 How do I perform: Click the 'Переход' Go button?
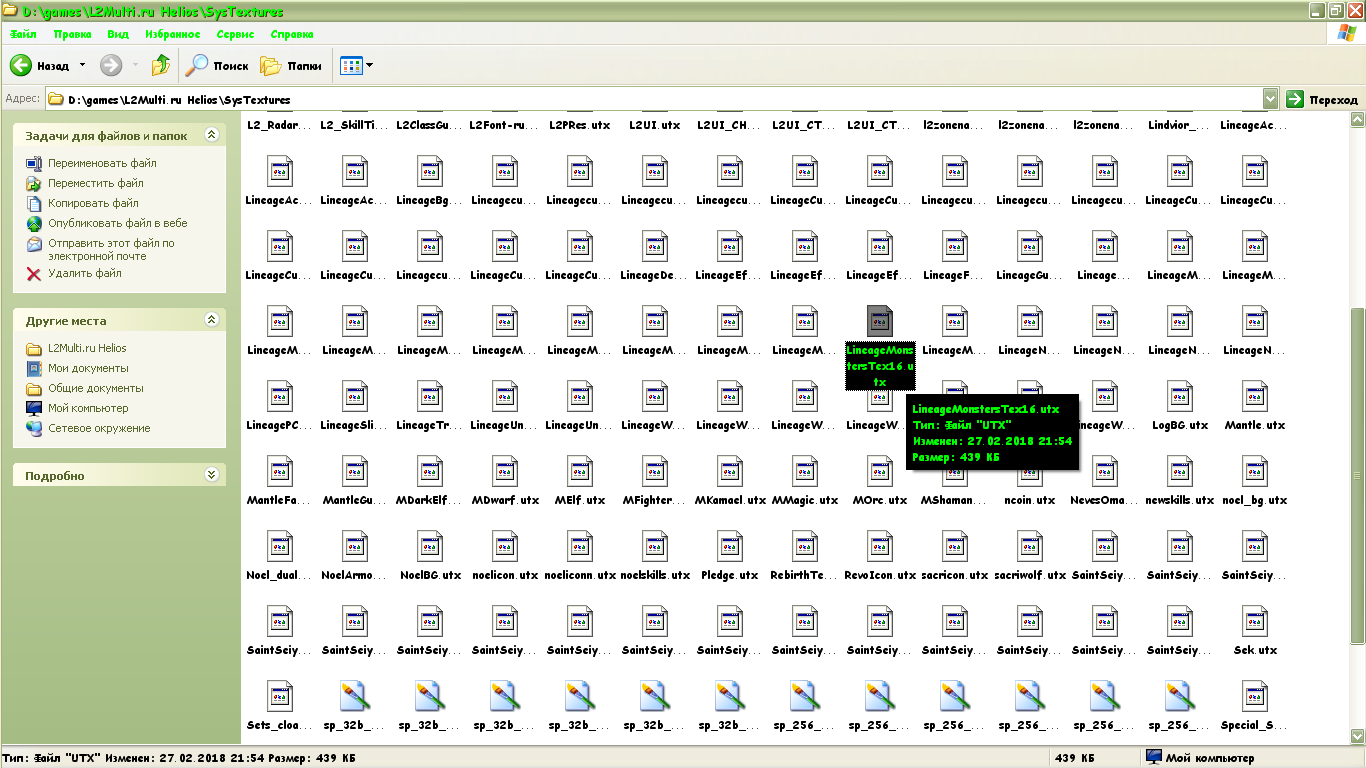click(x=1322, y=99)
